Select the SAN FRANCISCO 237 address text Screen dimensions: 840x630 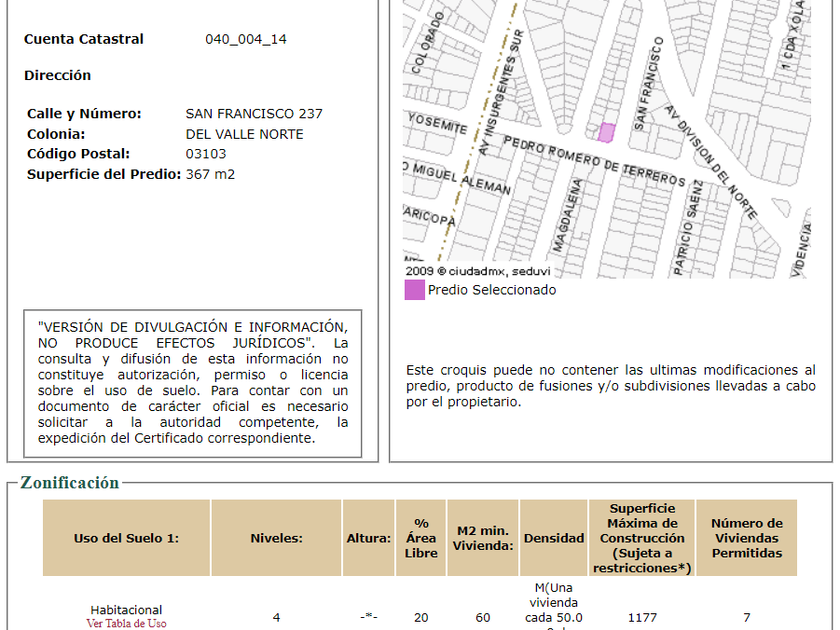pyautogui.click(x=254, y=114)
